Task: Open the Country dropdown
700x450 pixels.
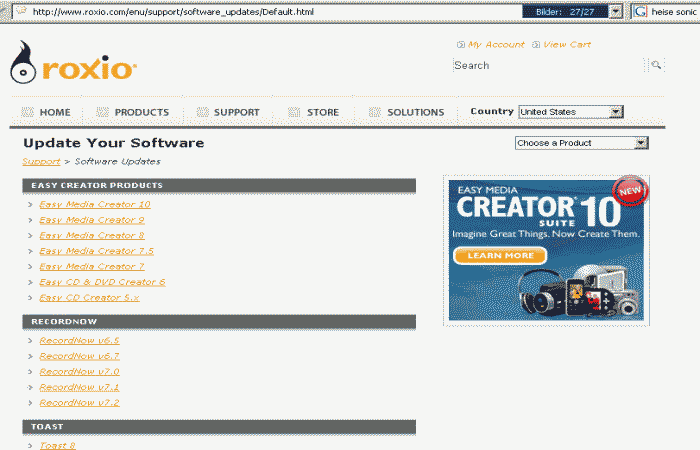Action: pos(616,112)
